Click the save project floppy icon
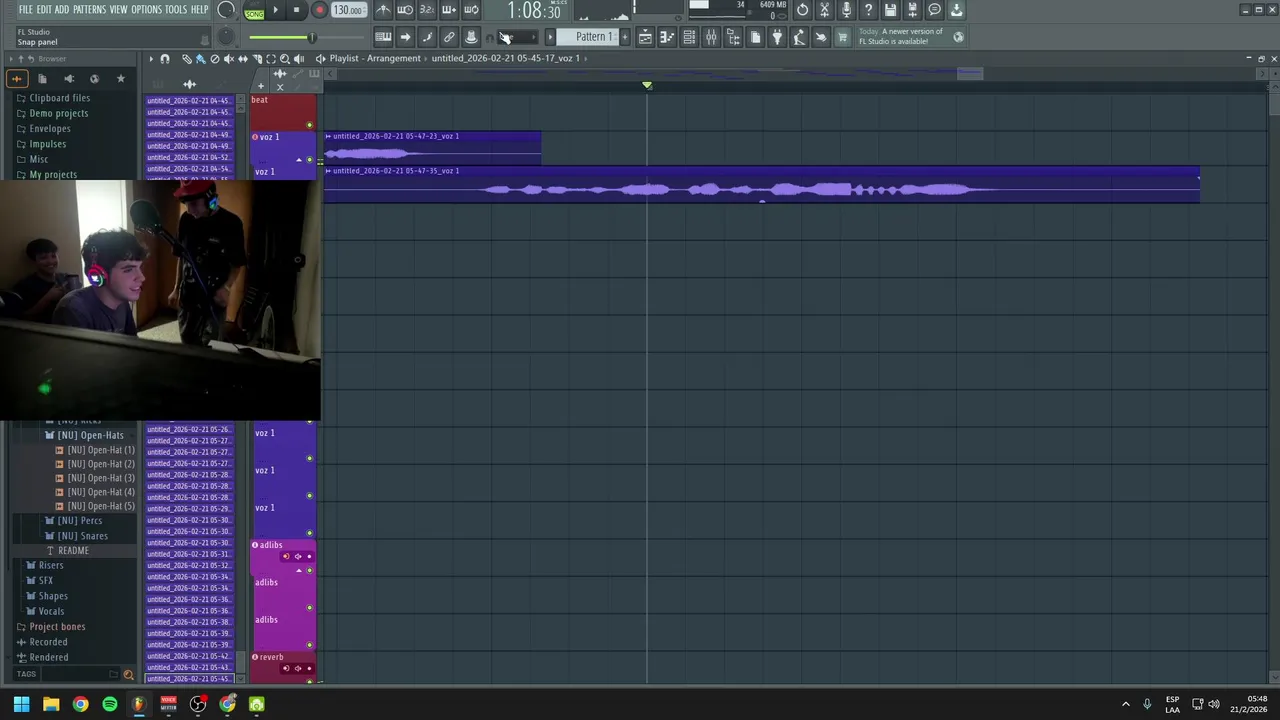Viewport: 1280px width, 720px height. tap(890, 10)
